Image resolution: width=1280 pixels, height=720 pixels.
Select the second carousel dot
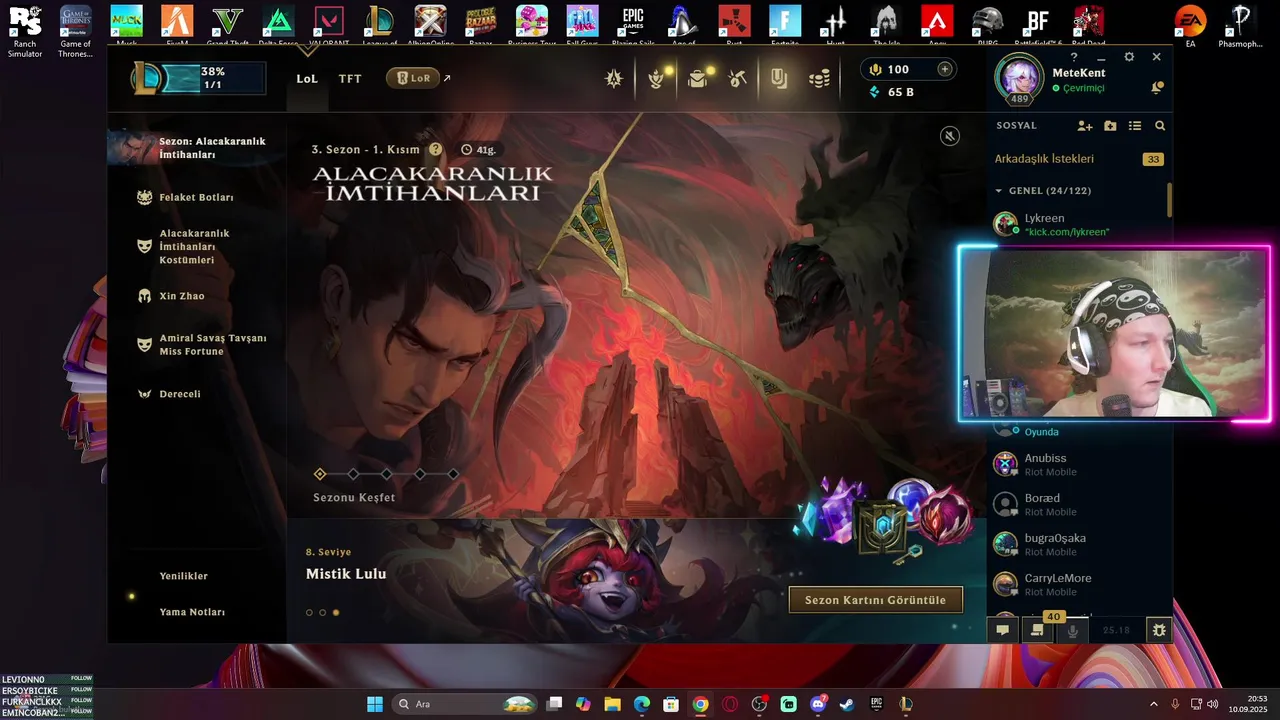[322, 612]
